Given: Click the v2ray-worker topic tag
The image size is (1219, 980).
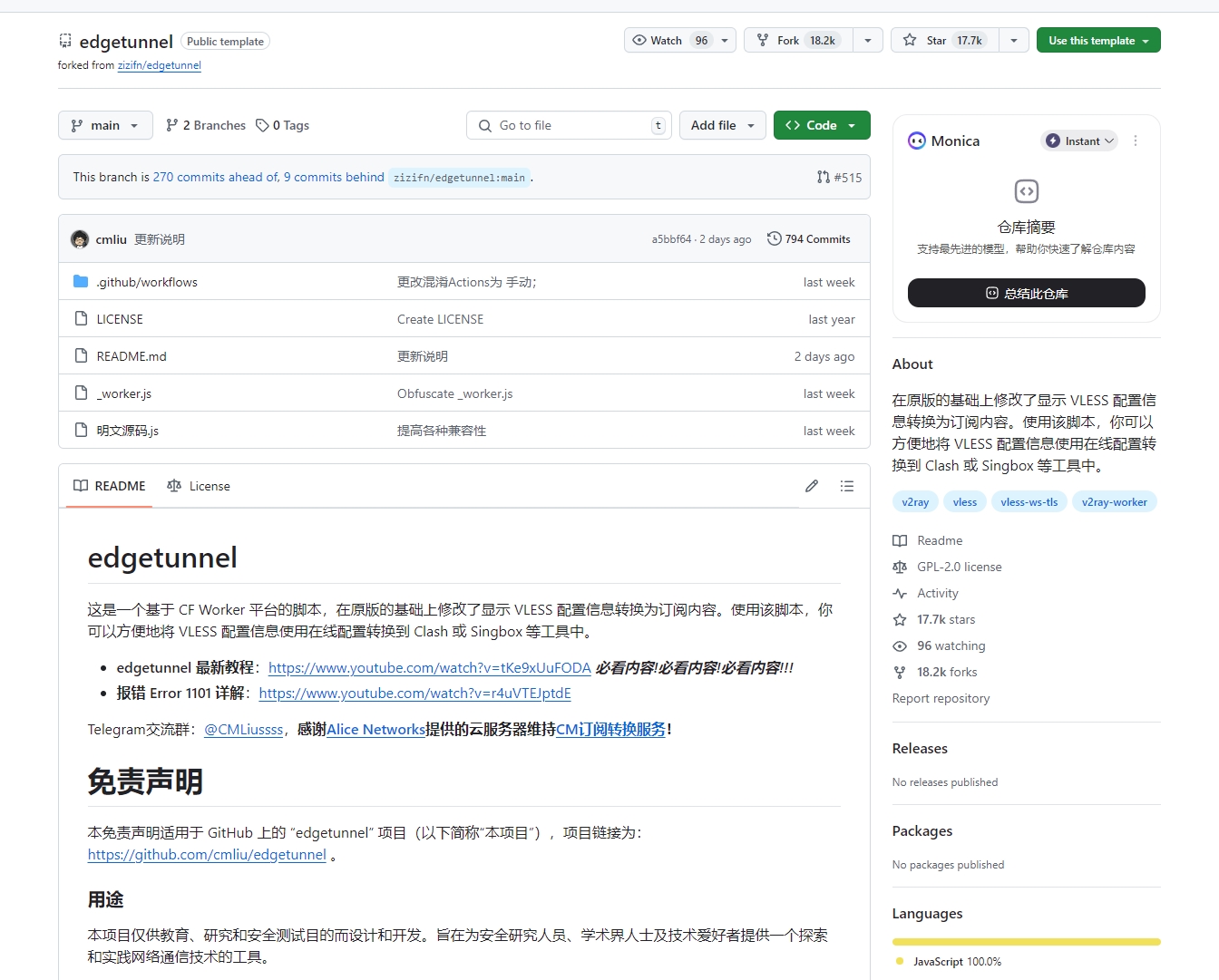Looking at the screenshot, I should coord(1114,502).
